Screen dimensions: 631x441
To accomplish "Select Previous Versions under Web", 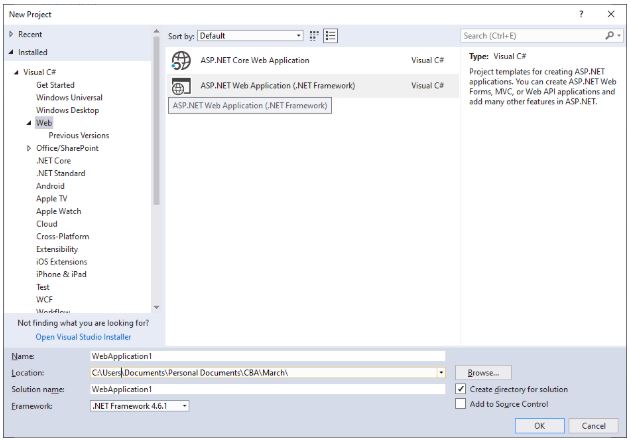I will 79,135.
